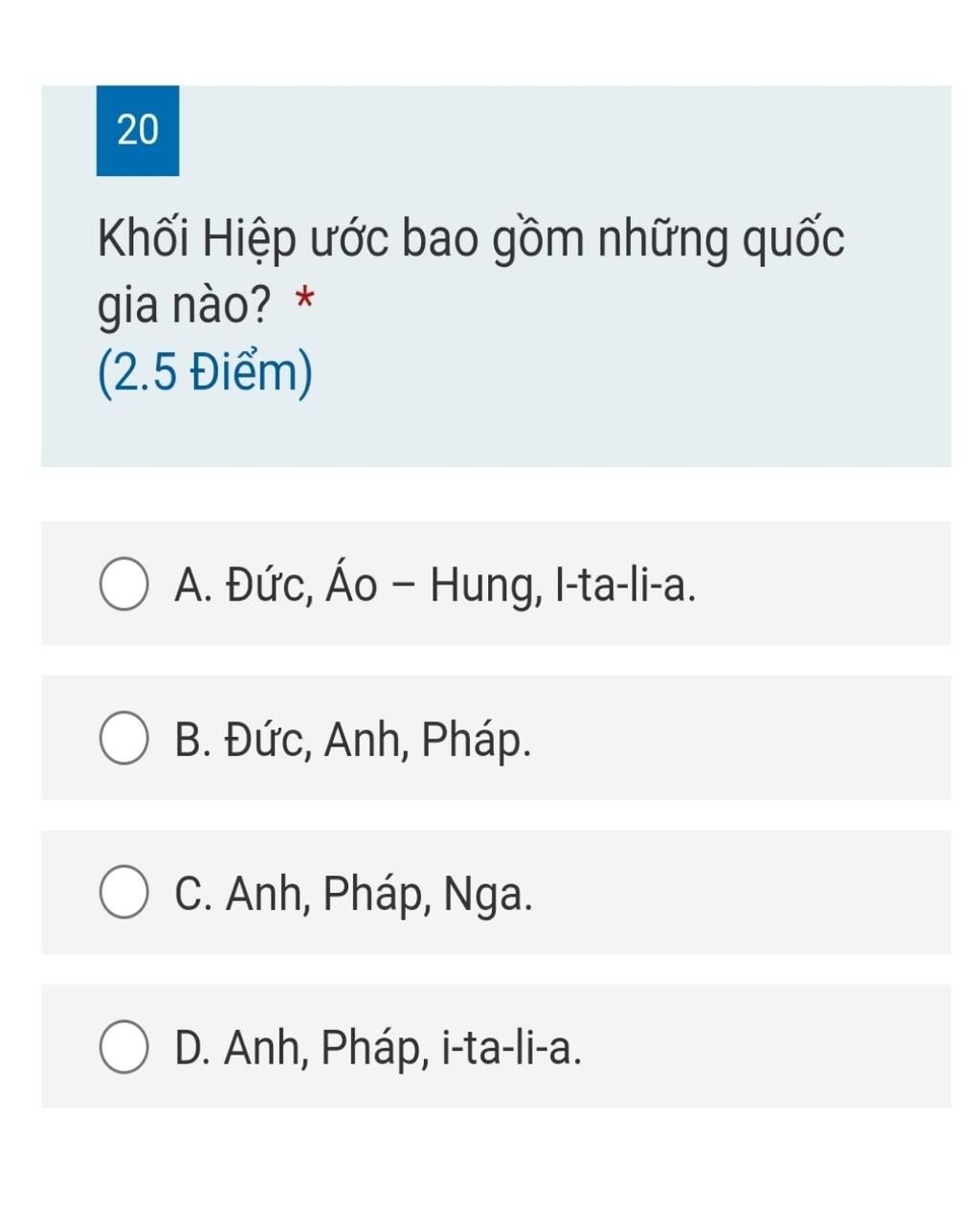Click blank area of option D row
The width and height of the screenshot is (980, 1225).
(766, 1047)
